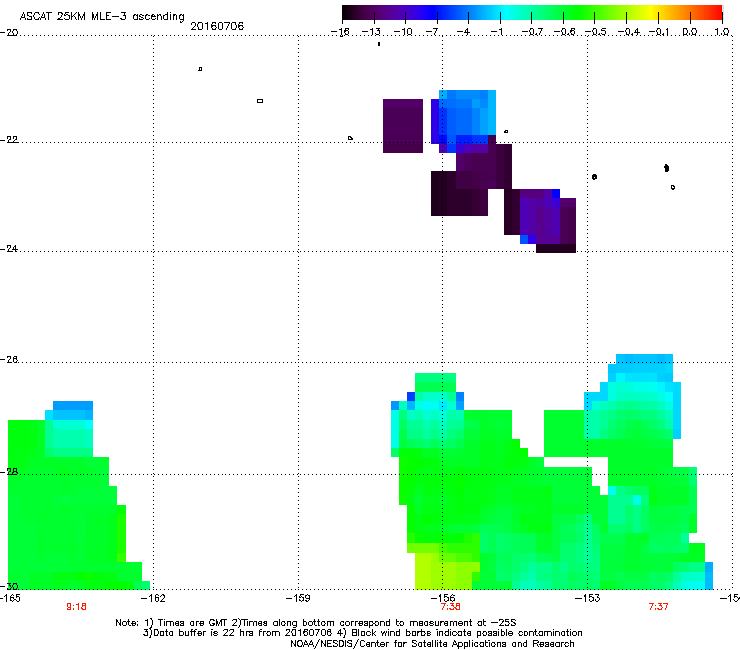The width and height of the screenshot is (740, 650).
Task: Click the -16 color bar label
Action: tap(340, 32)
